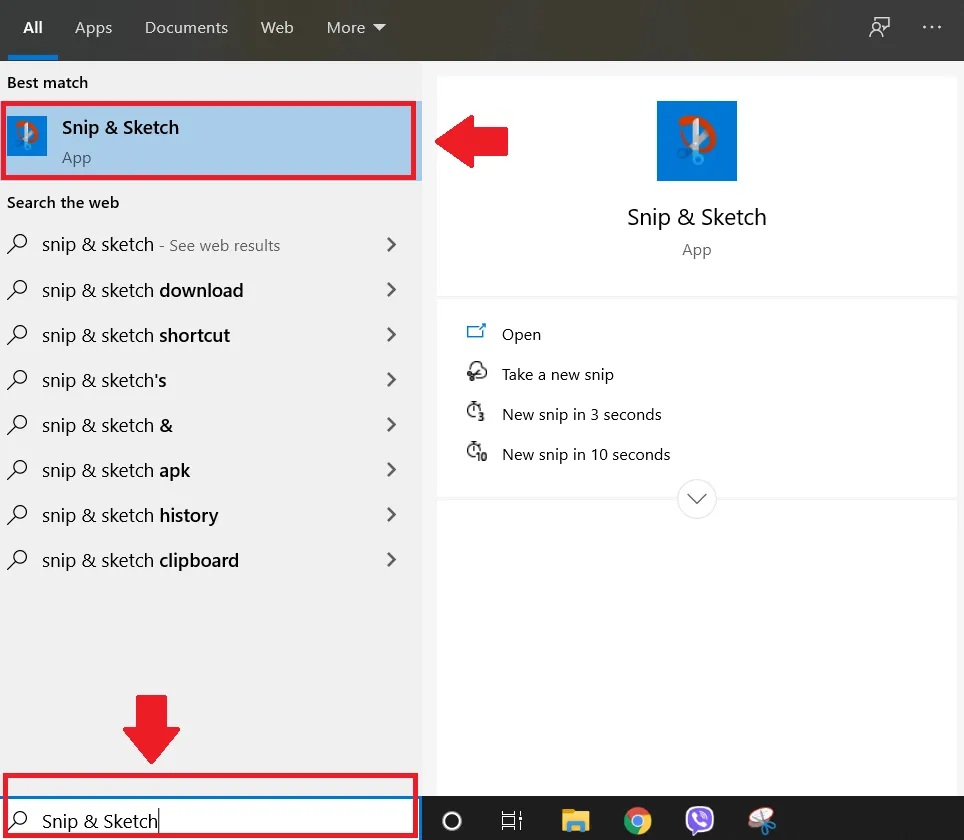Open Snip & Sketch from the taskbar

[x=762, y=822]
